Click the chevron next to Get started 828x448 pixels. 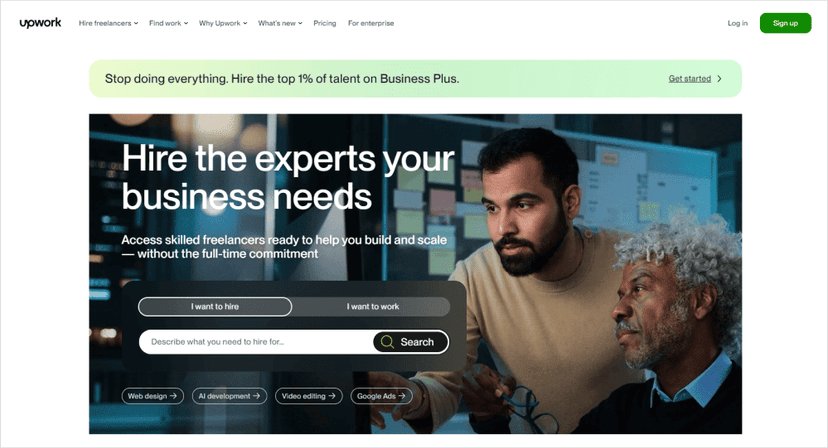(719, 78)
